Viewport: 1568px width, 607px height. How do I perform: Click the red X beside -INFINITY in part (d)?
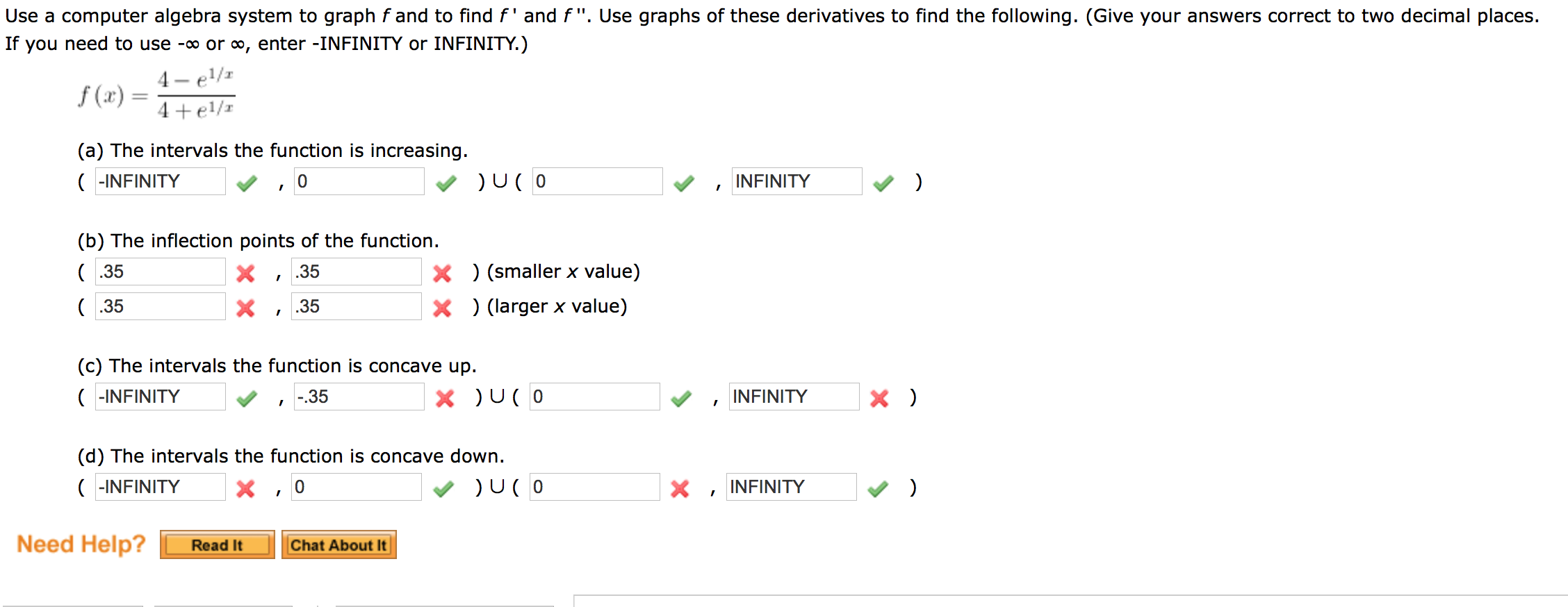click(245, 488)
